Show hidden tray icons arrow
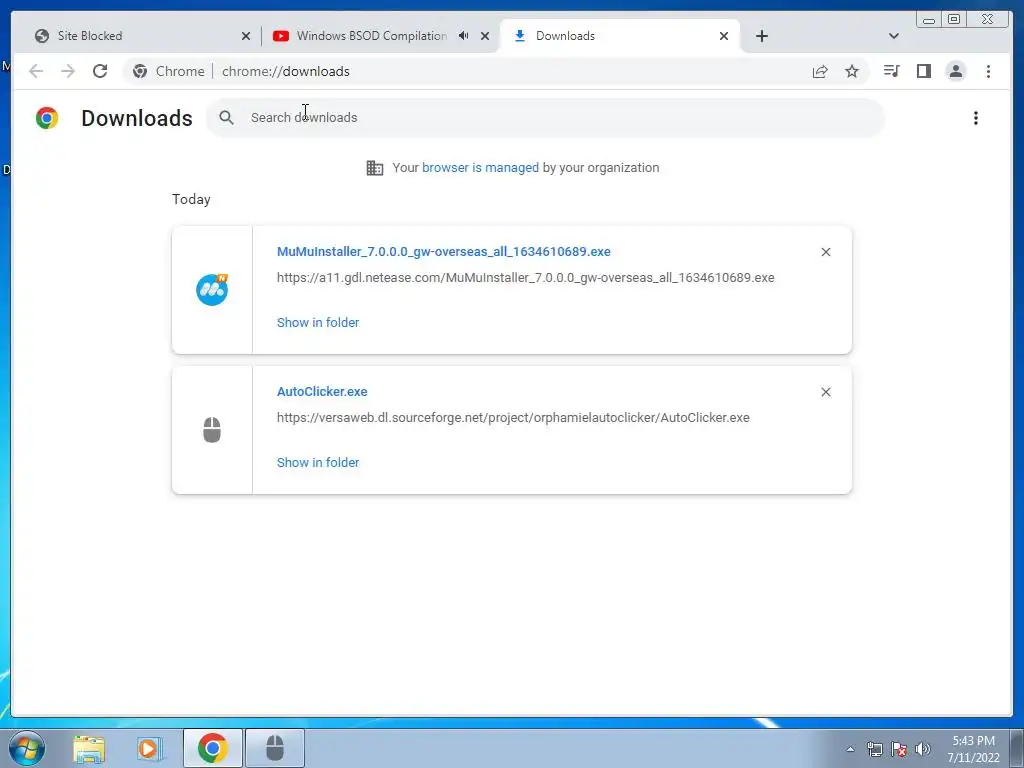 coord(850,749)
